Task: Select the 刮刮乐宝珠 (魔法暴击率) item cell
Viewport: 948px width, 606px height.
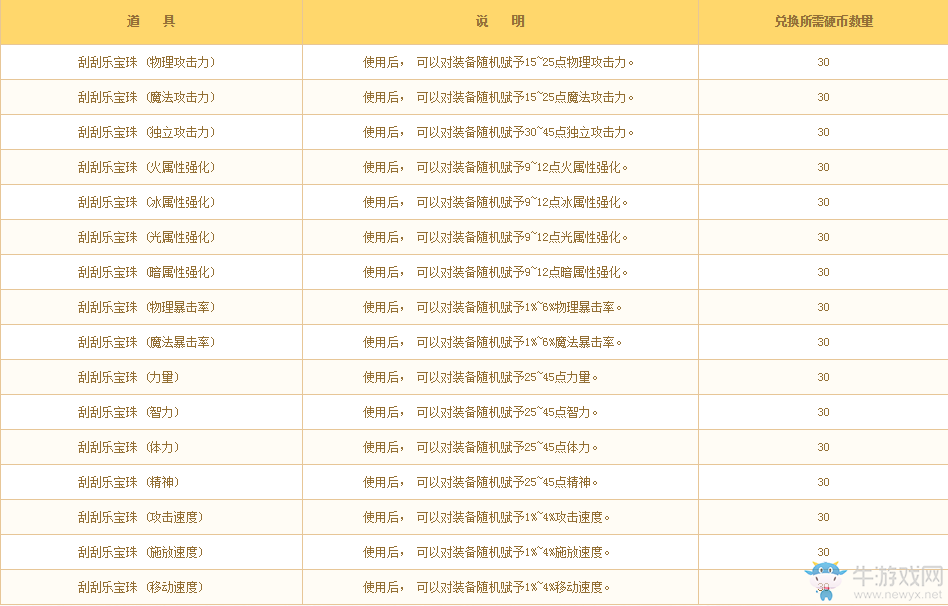Action: tap(146, 342)
